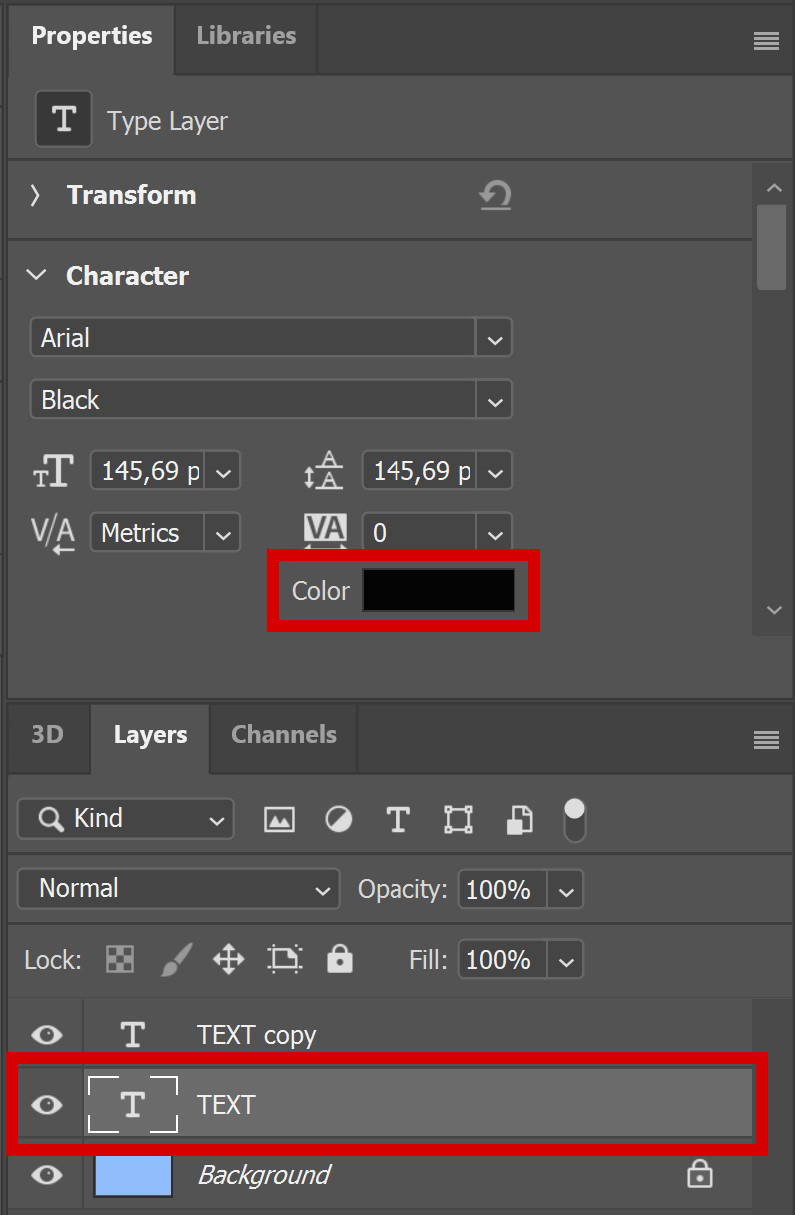
Task: Open the Layers panel menu icon
Action: (x=766, y=740)
